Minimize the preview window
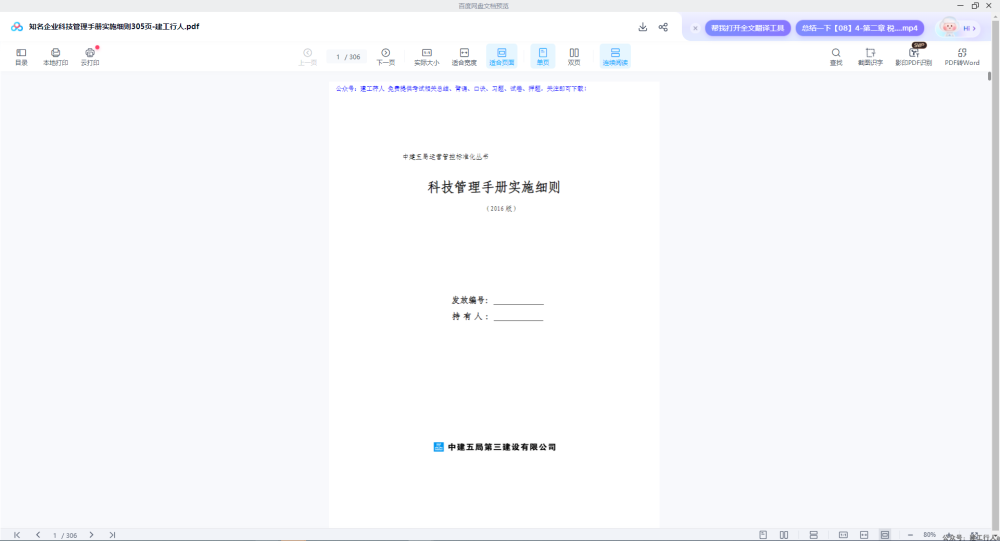Image resolution: width=1000 pixels, height=541 pixels. (x=960, y=6)
